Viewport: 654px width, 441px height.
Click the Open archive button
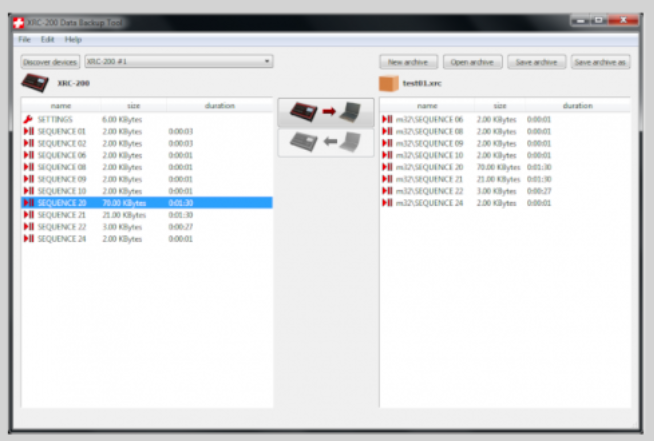pyautogui.click(x=472, y=62)
